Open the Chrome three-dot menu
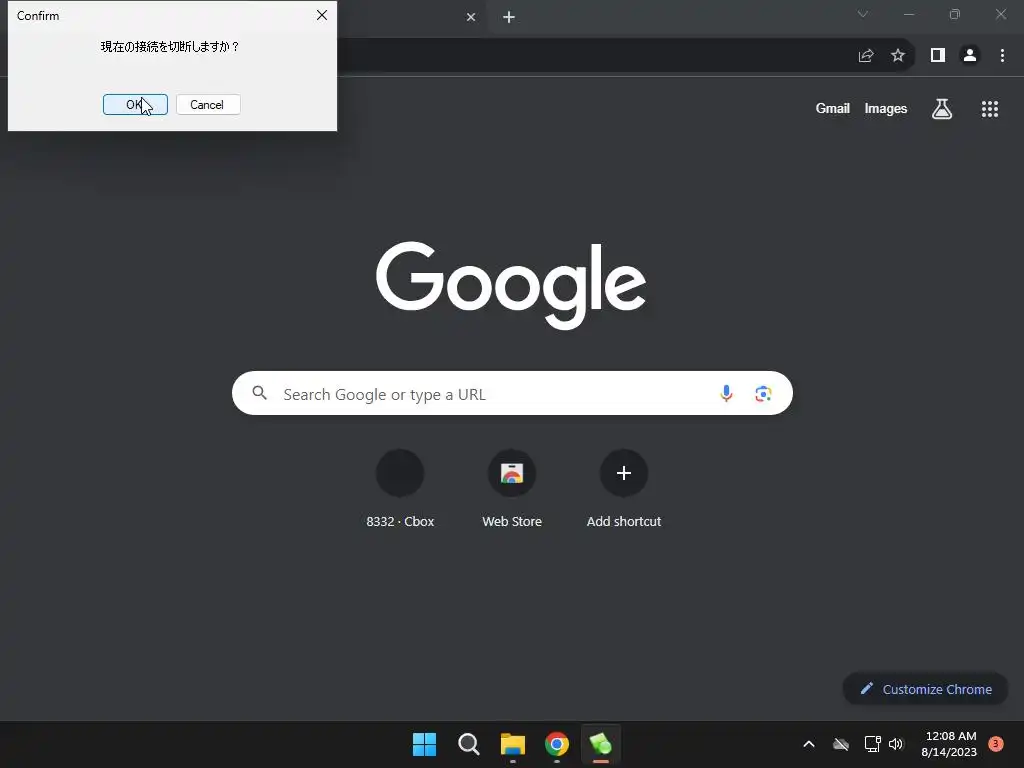 tap(1002, 56)
